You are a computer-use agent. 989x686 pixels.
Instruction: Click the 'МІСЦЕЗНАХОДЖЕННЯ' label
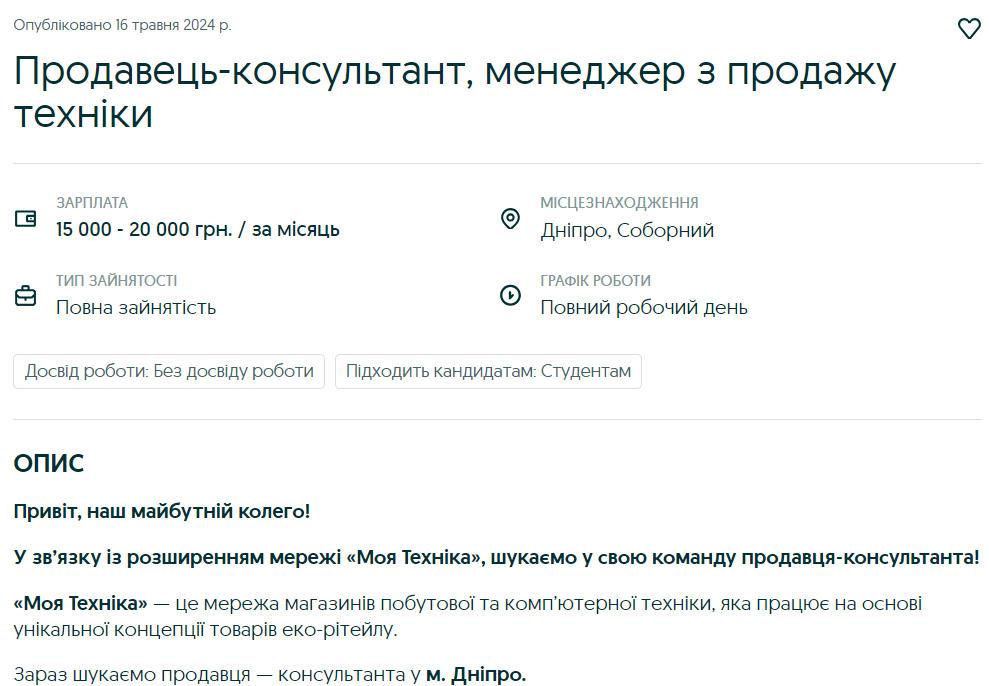tap(619, 203)
